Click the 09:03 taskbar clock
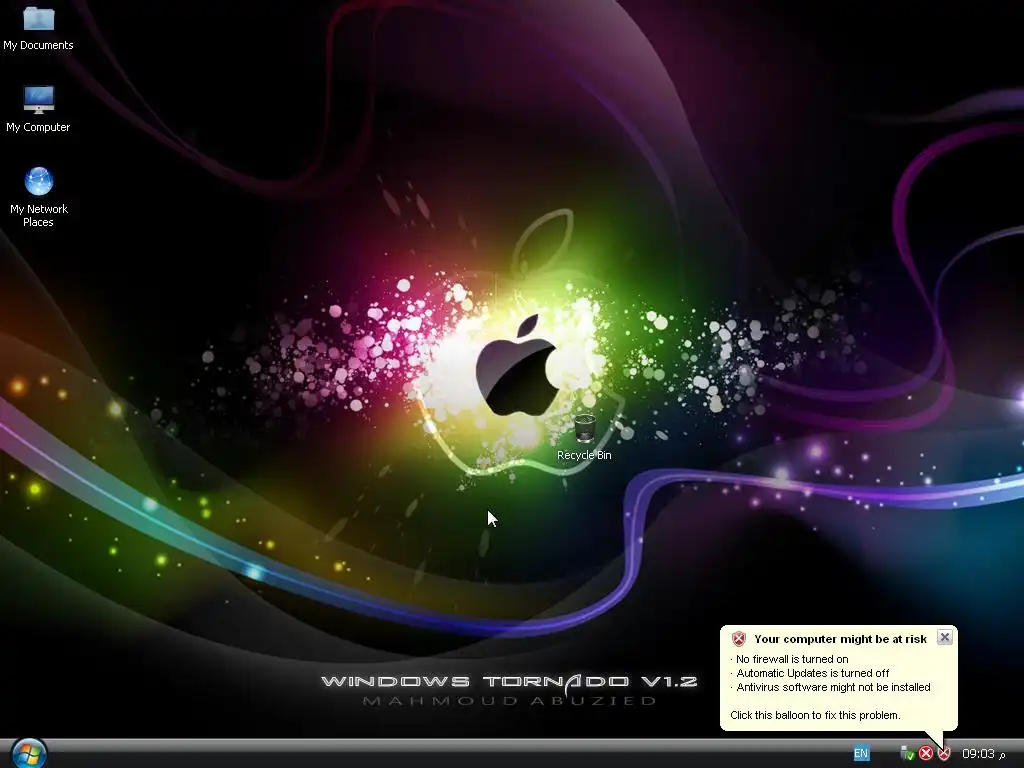Screen dimensions: 1024x768 [983, 754]
